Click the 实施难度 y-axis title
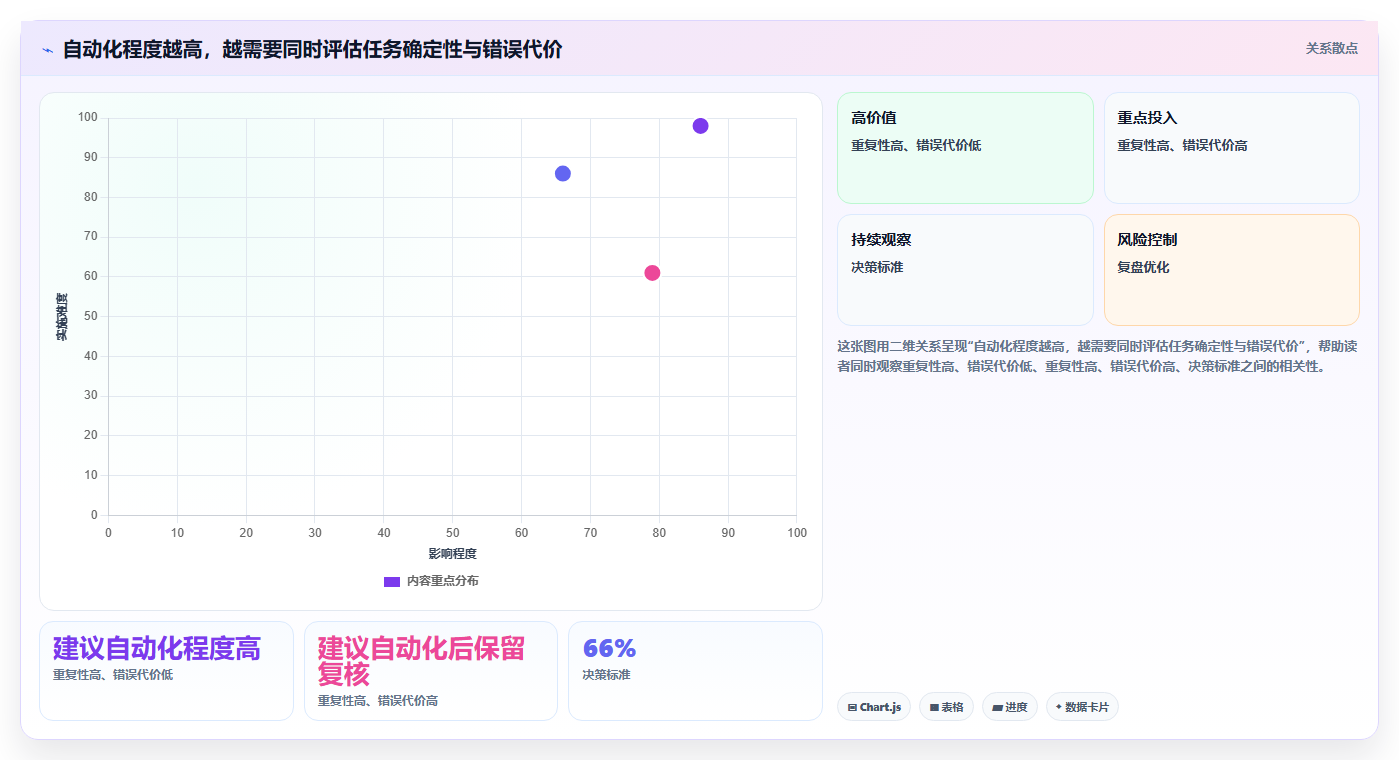Image resolution: width=1399 pixels, height=760 pixels. tap(62, 317)
